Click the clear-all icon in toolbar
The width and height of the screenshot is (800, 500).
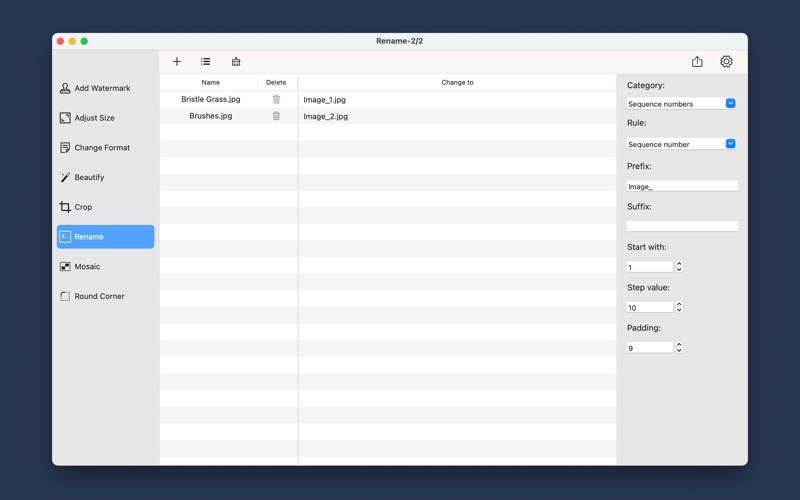[236, 62]
